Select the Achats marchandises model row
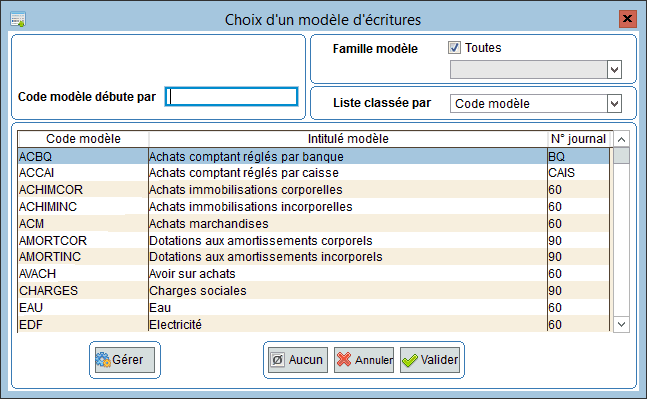647x399 pixels. [x=314, y=224]
